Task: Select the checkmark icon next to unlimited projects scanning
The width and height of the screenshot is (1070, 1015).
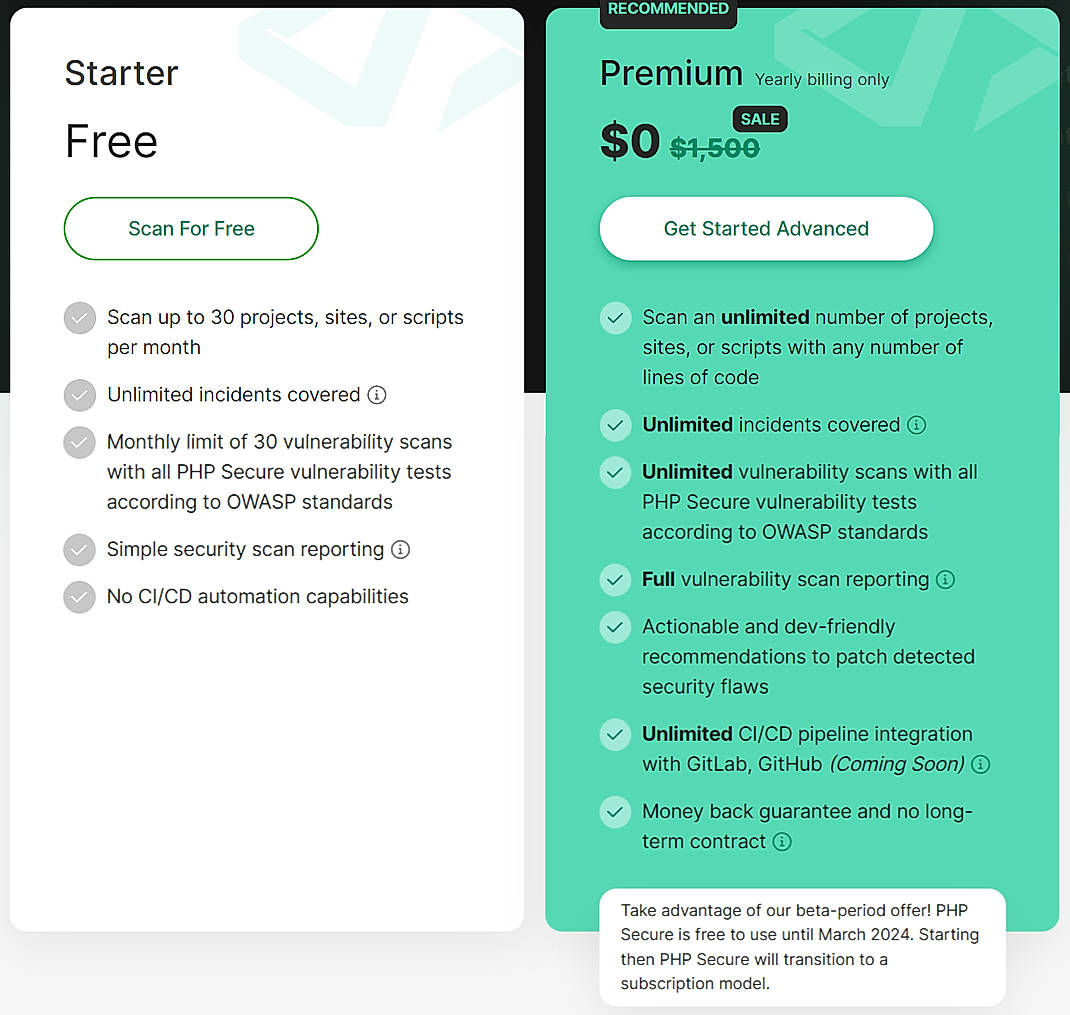Action: tap(615, 317)
